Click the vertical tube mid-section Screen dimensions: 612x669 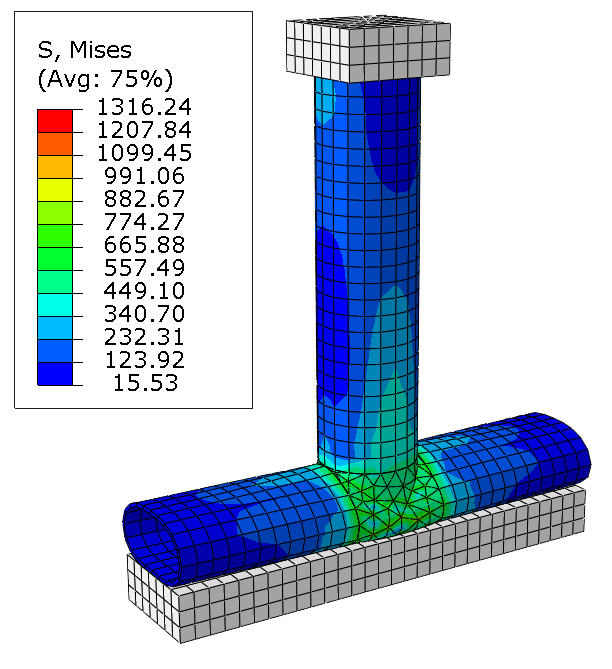click(365, 270)
